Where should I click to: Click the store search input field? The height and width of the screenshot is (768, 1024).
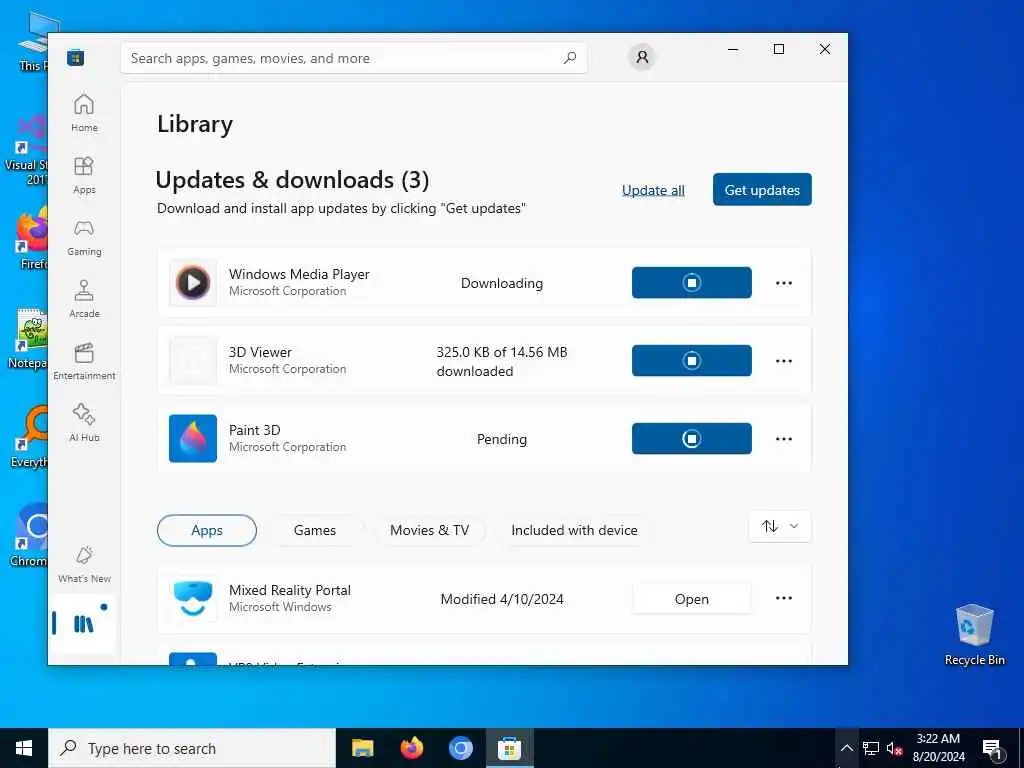(353, 58)
